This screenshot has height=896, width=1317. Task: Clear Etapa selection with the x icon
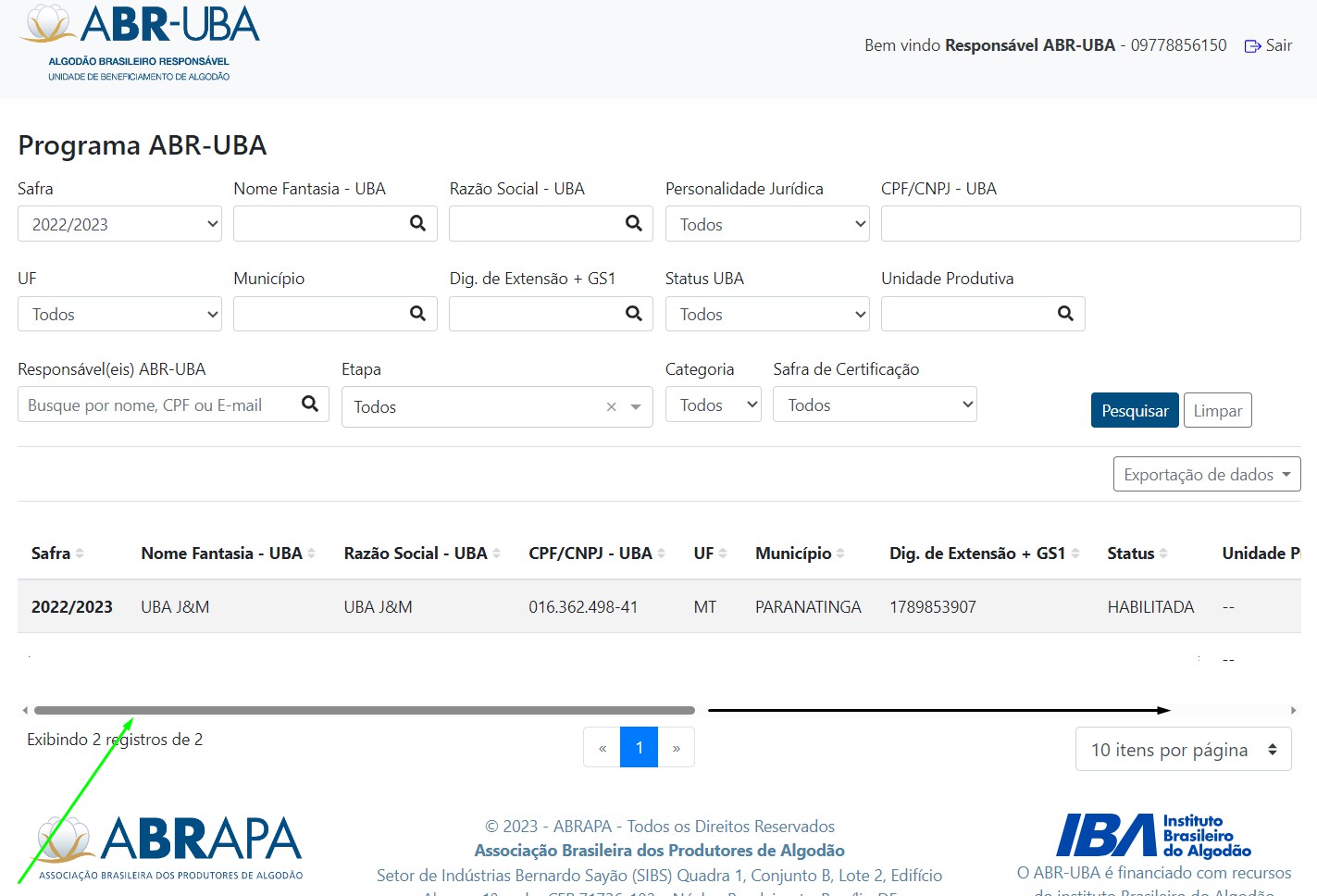pyautogui.click(x=611, y=407)
